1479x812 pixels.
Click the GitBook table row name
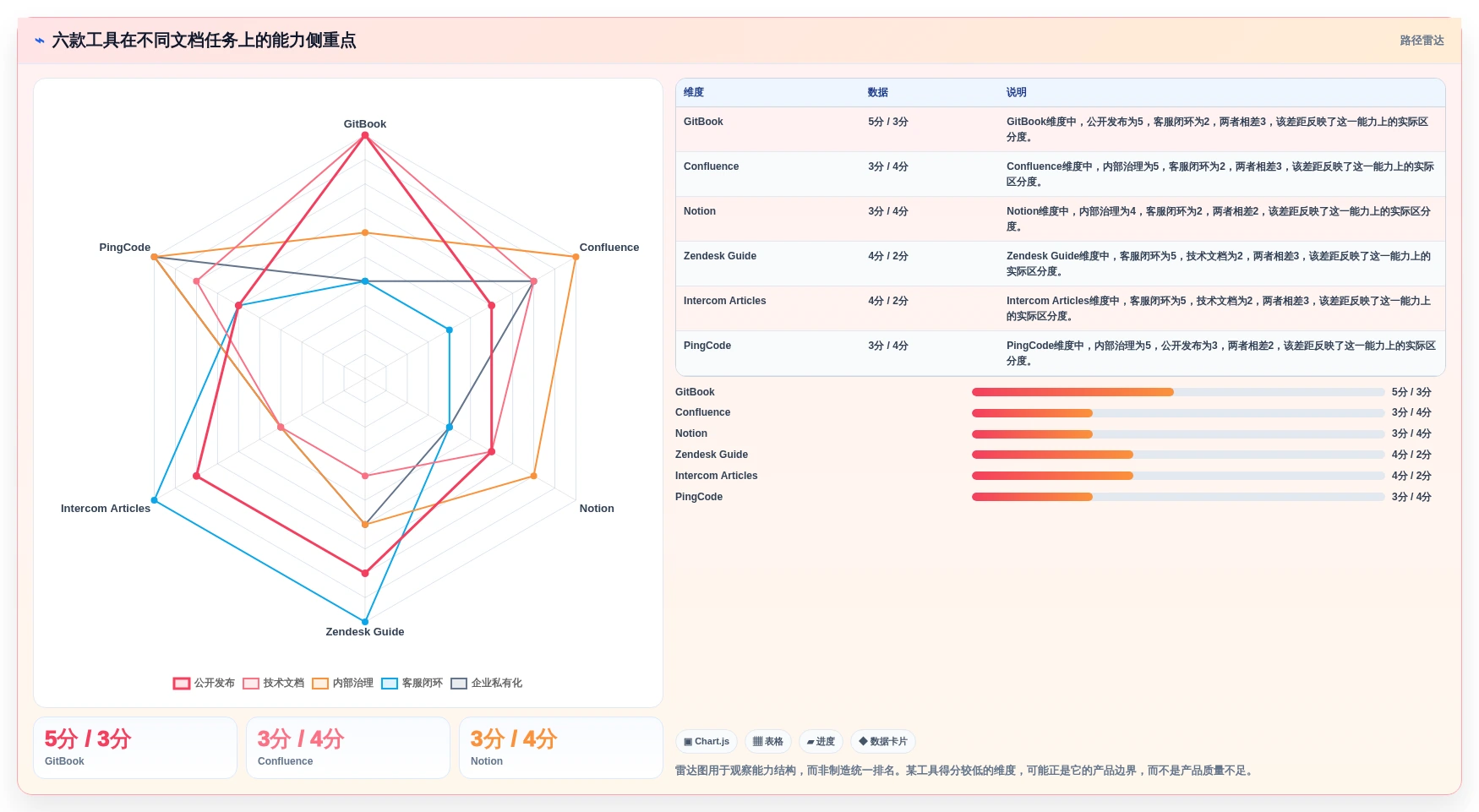(x=703, y=122)
